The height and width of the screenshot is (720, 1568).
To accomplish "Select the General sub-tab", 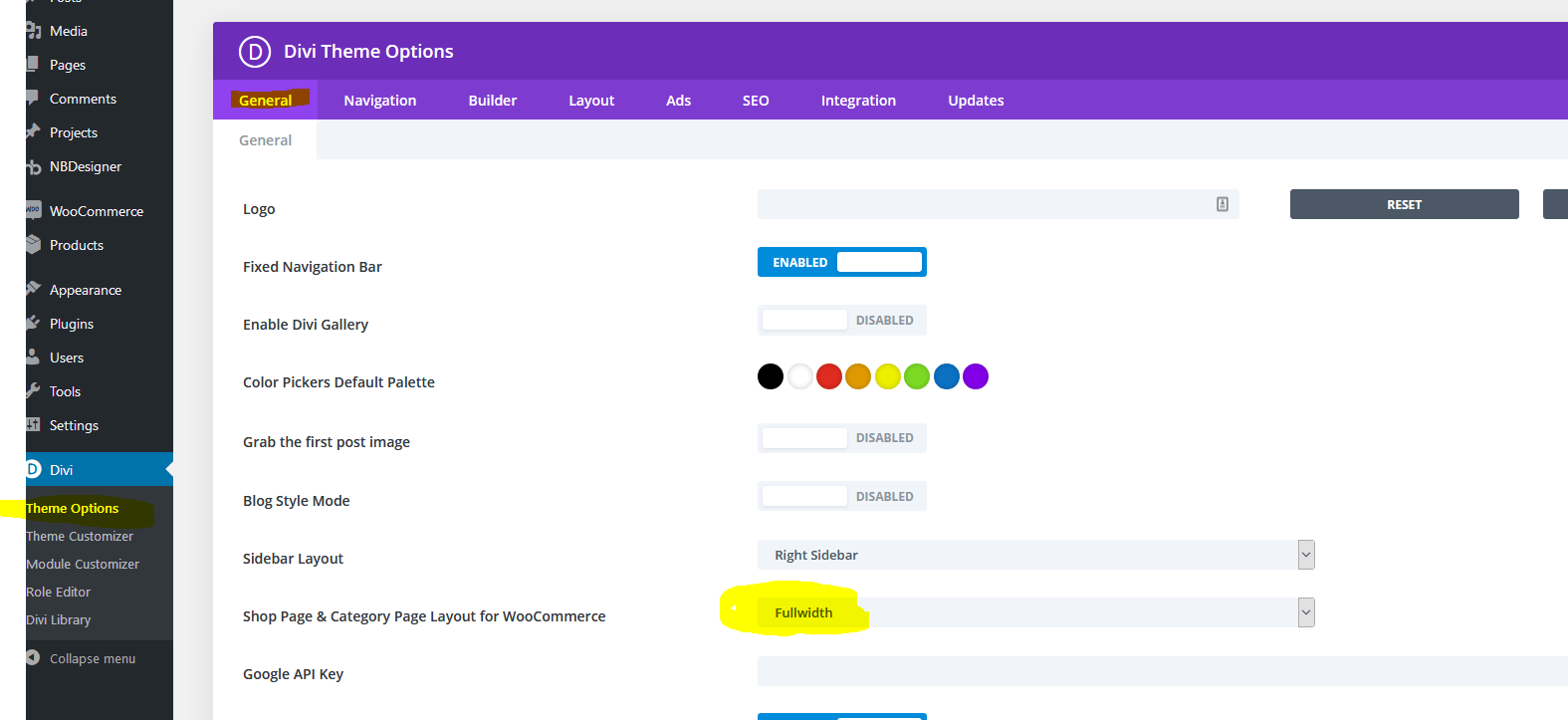I will point(266,139).
